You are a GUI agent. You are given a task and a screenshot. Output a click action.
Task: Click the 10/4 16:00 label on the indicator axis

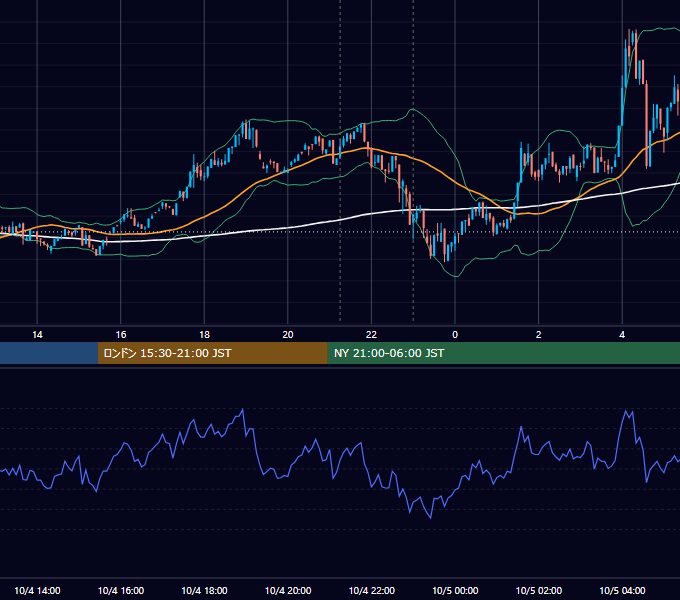121,590
